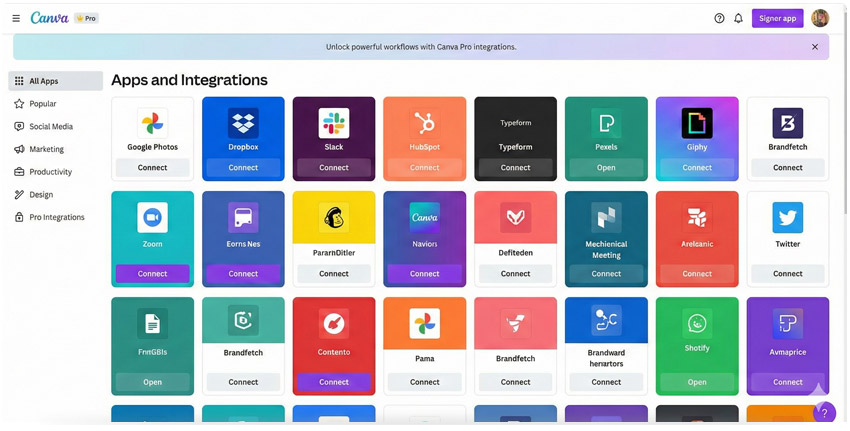Open the help question-mark icon in header
850x431 pixels.
[x=719, y=18]
